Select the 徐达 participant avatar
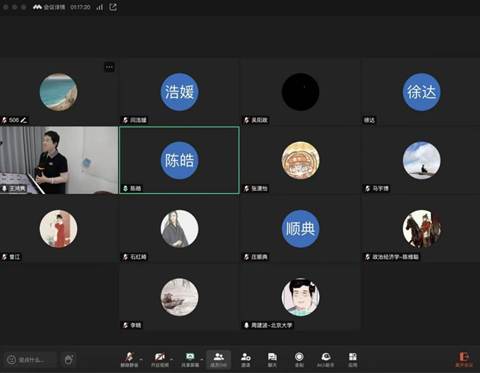480x373 pixels. tap(421, 92)
